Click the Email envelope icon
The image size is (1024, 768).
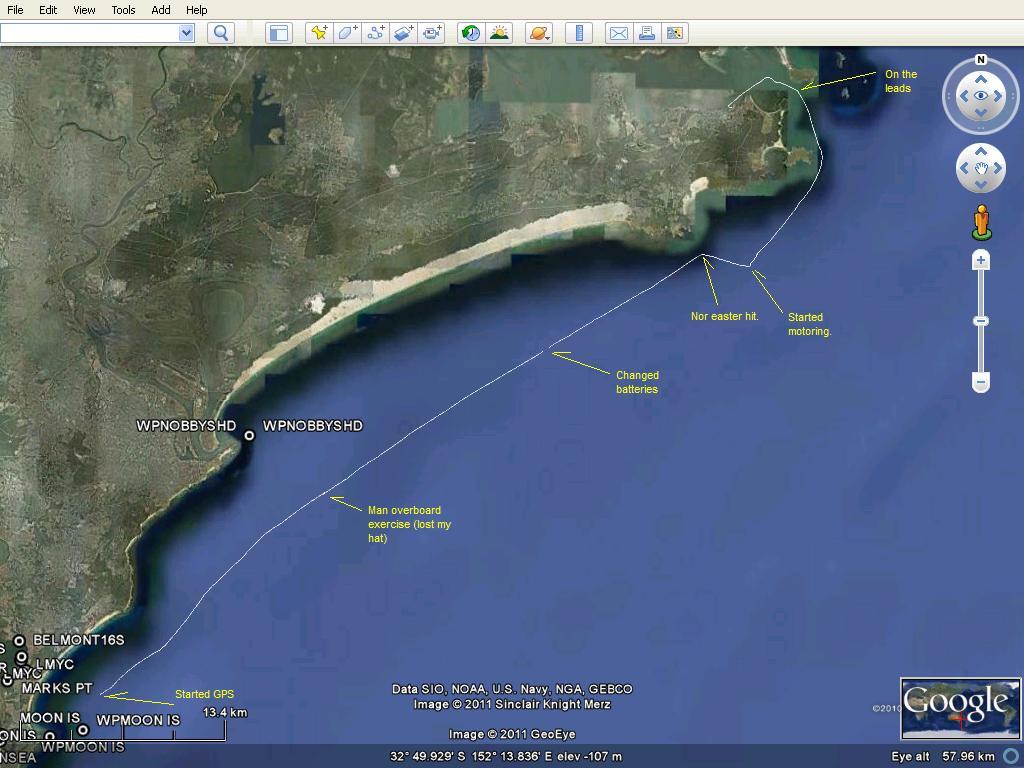tap(619, 33)
